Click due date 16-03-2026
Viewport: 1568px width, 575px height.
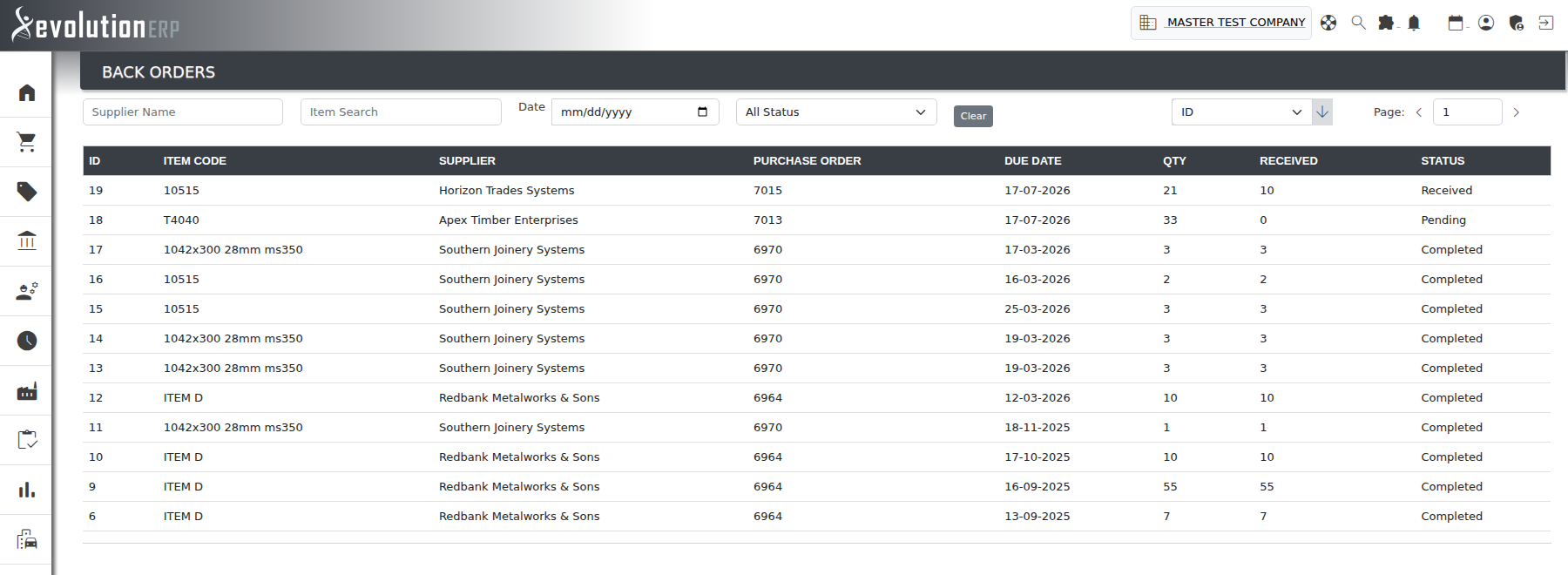(1037, 280)
